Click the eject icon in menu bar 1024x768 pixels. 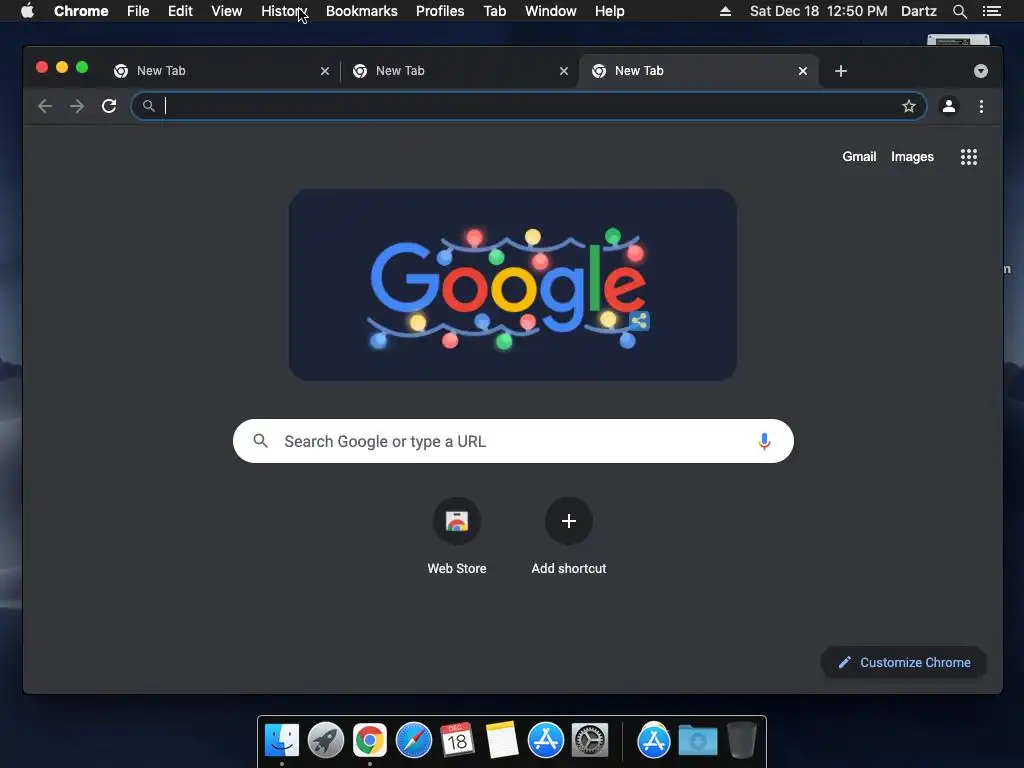[725, 11]
